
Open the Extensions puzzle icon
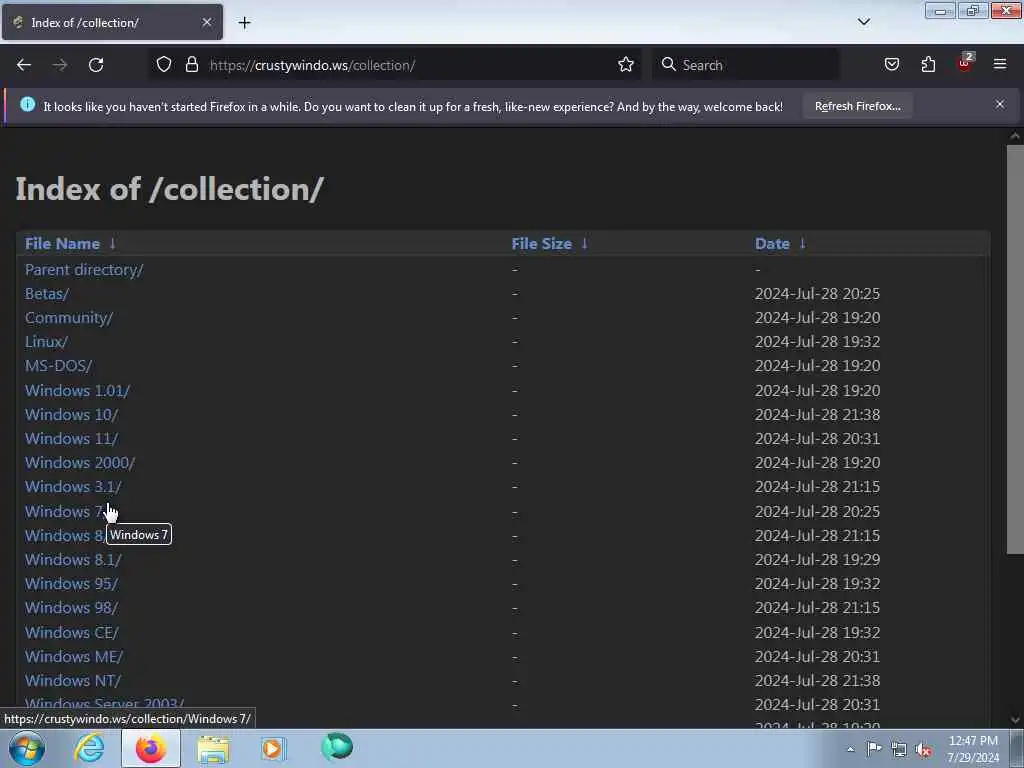pyautogui.click(x=928, y=65)
